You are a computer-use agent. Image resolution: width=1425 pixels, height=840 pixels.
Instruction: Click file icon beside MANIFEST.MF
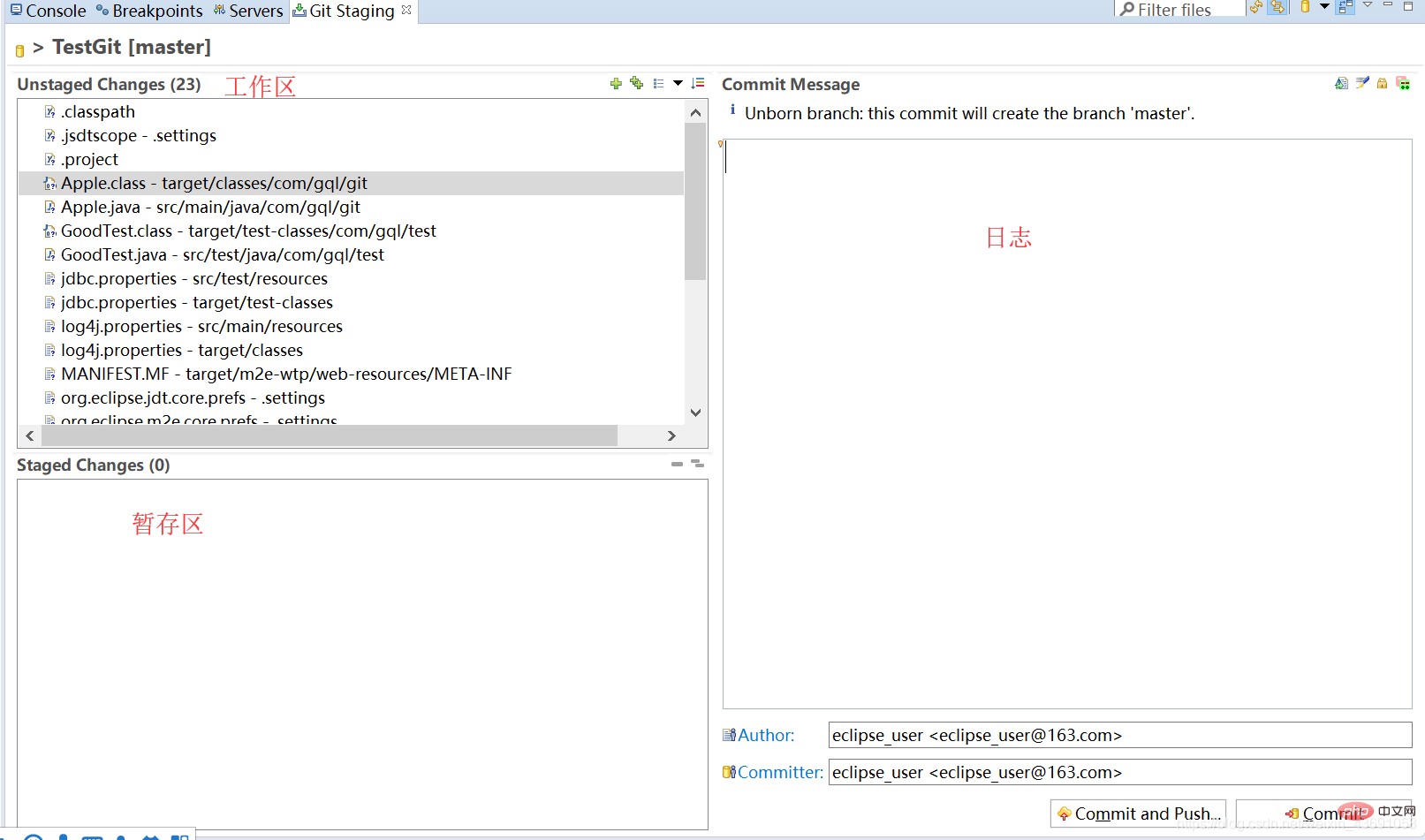(50, 374)
